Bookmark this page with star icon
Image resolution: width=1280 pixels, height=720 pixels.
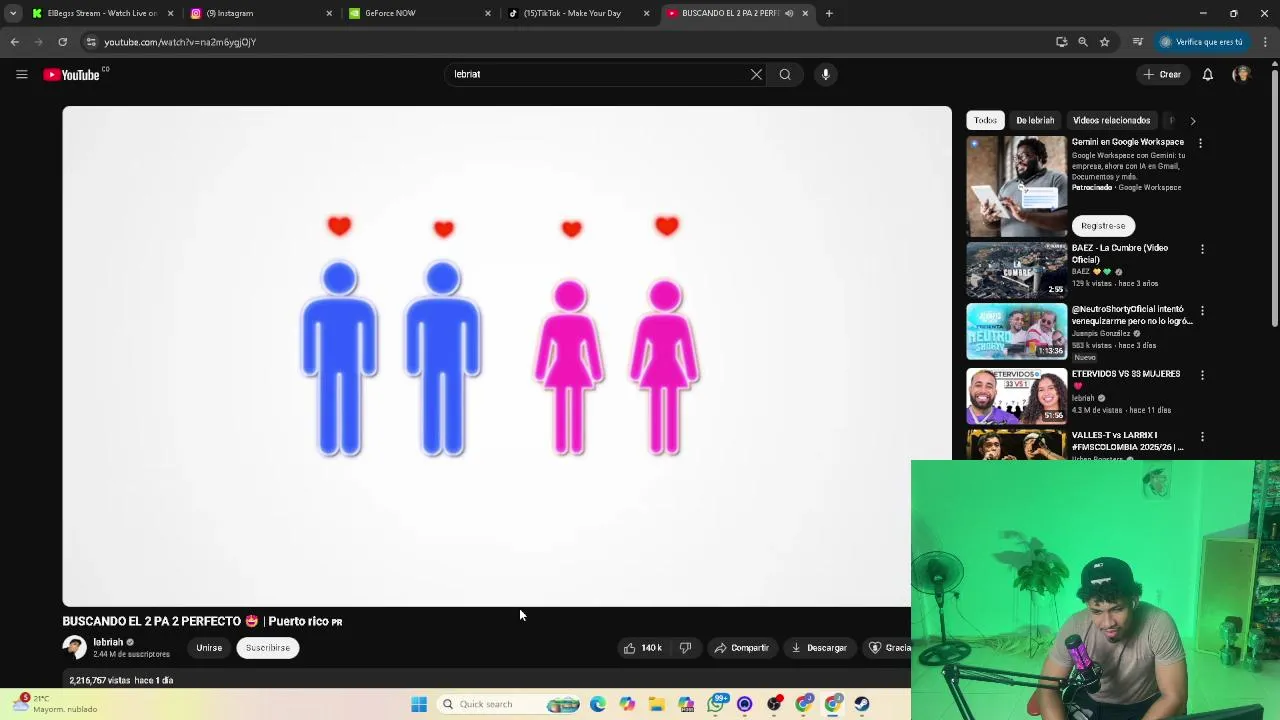tap(1104, 42)
